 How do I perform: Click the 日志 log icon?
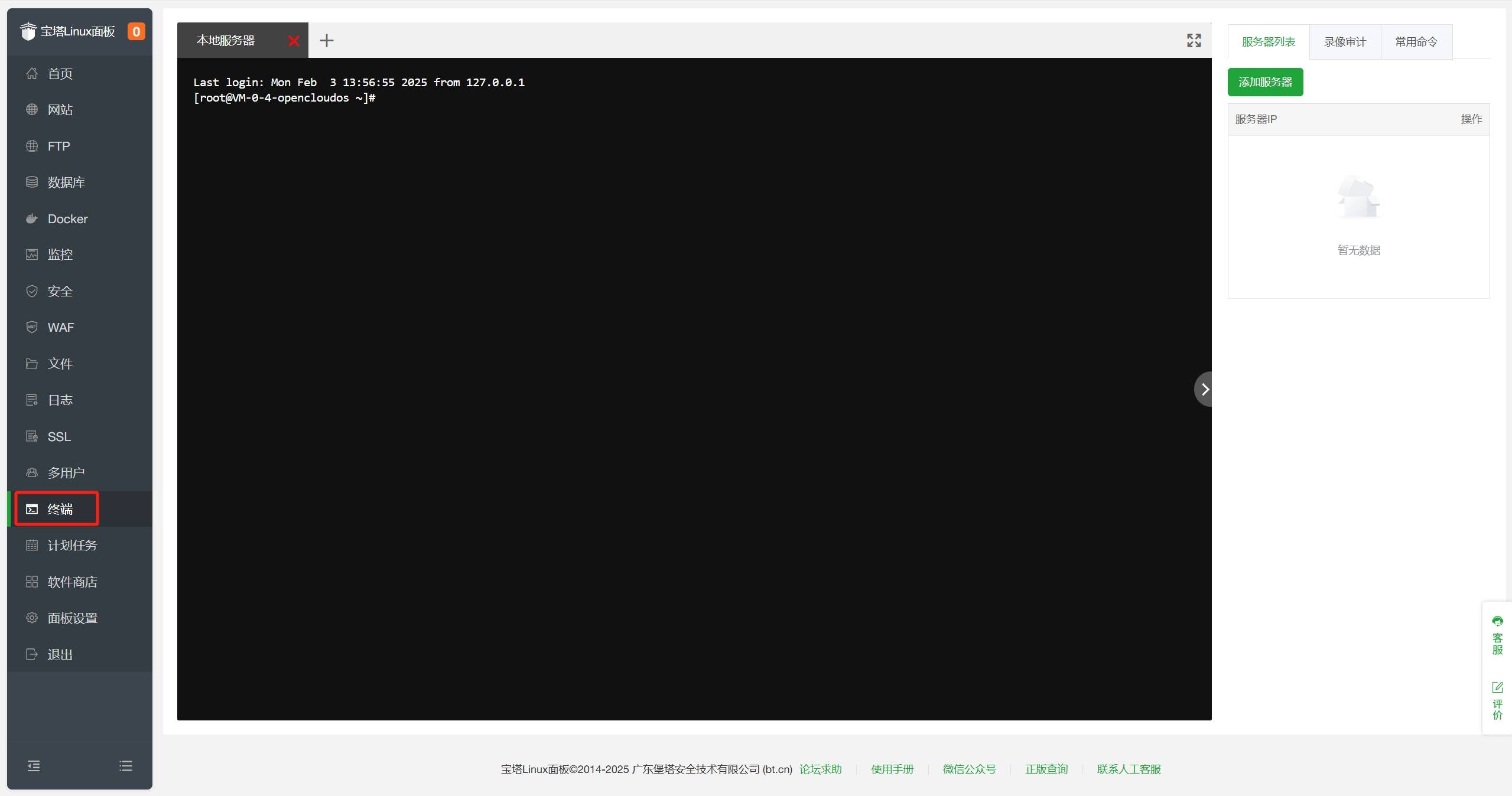(x=32, y=400)
